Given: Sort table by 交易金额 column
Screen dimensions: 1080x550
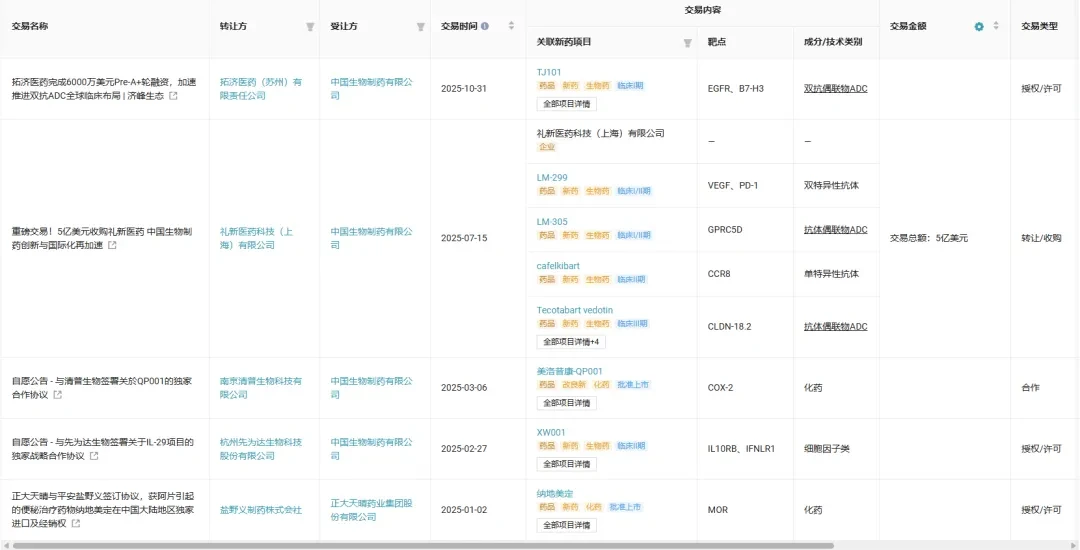Looking at the screenshot, I should [x=996, y=26].
